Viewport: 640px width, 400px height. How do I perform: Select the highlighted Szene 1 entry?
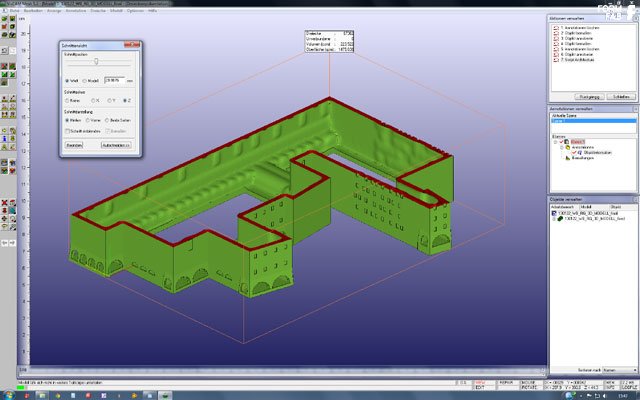pos(593,121)
